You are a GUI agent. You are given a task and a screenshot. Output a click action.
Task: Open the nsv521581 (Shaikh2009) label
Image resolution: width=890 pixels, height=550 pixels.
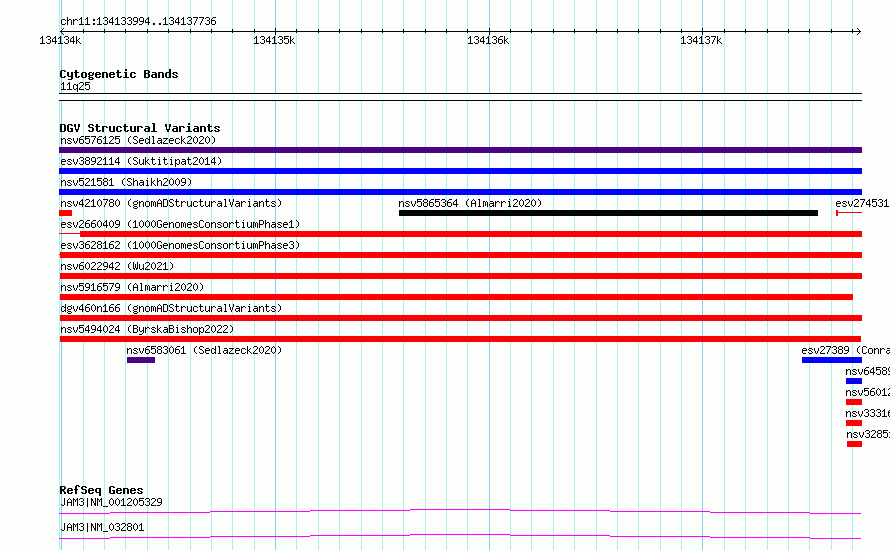(126, 182)
